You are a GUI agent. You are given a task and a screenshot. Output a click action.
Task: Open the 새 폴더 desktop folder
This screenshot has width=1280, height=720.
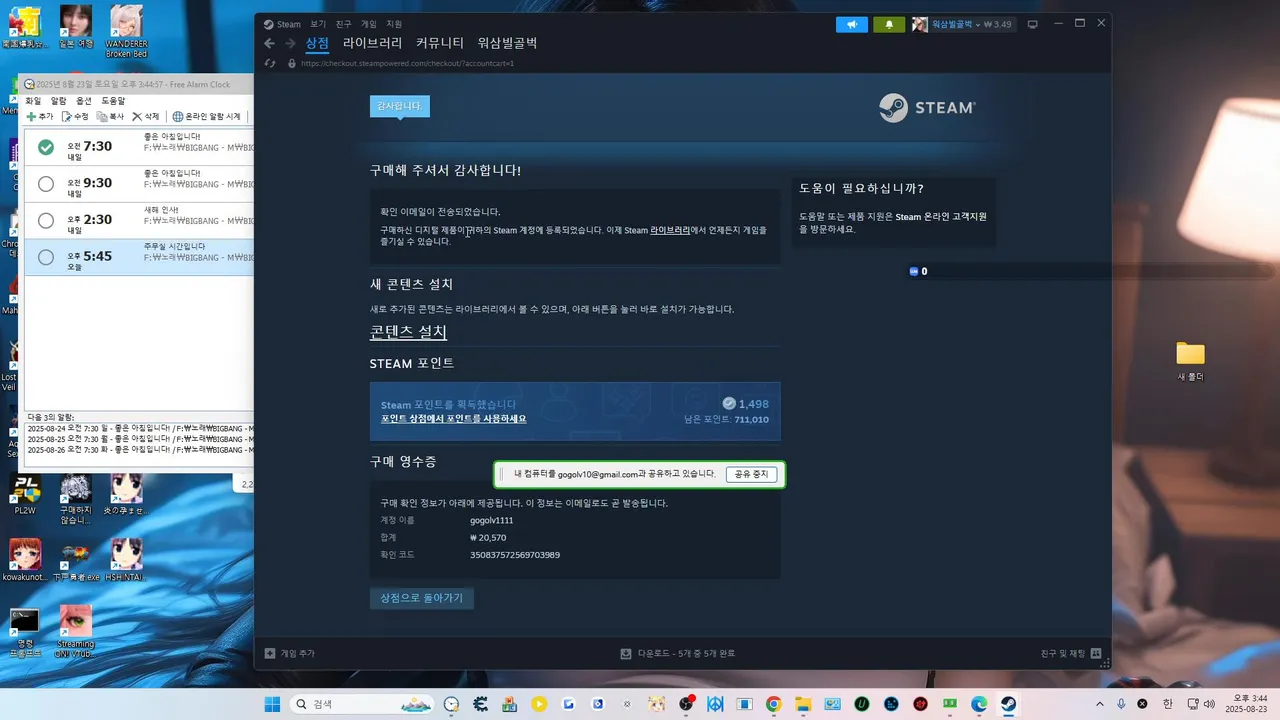pos(1190,361)
